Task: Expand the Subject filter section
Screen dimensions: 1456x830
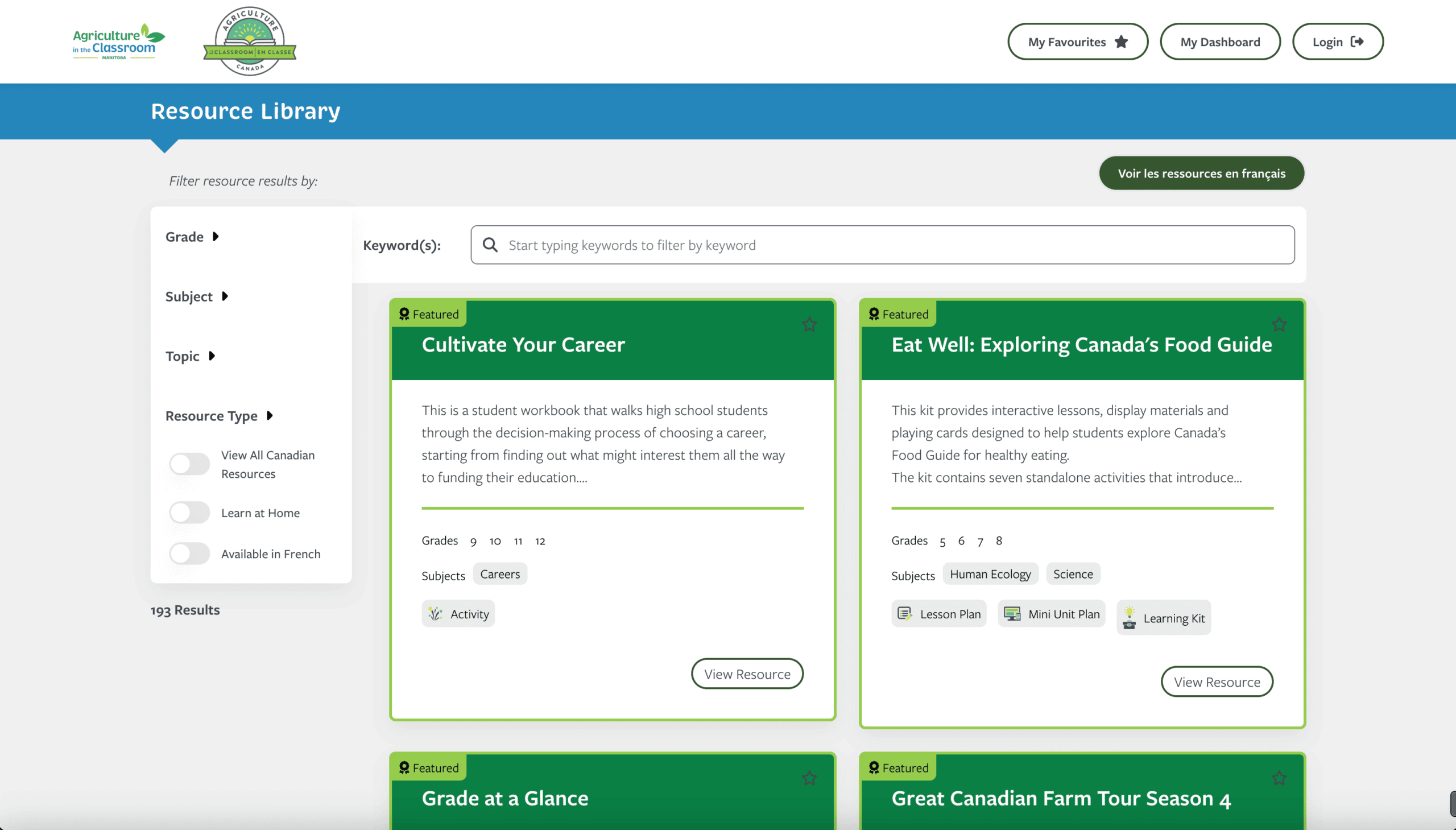Action: click(x=196, y=296)
